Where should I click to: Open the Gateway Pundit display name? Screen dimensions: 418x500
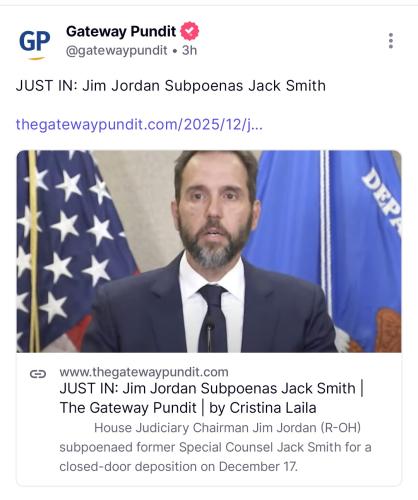point(121,31)
